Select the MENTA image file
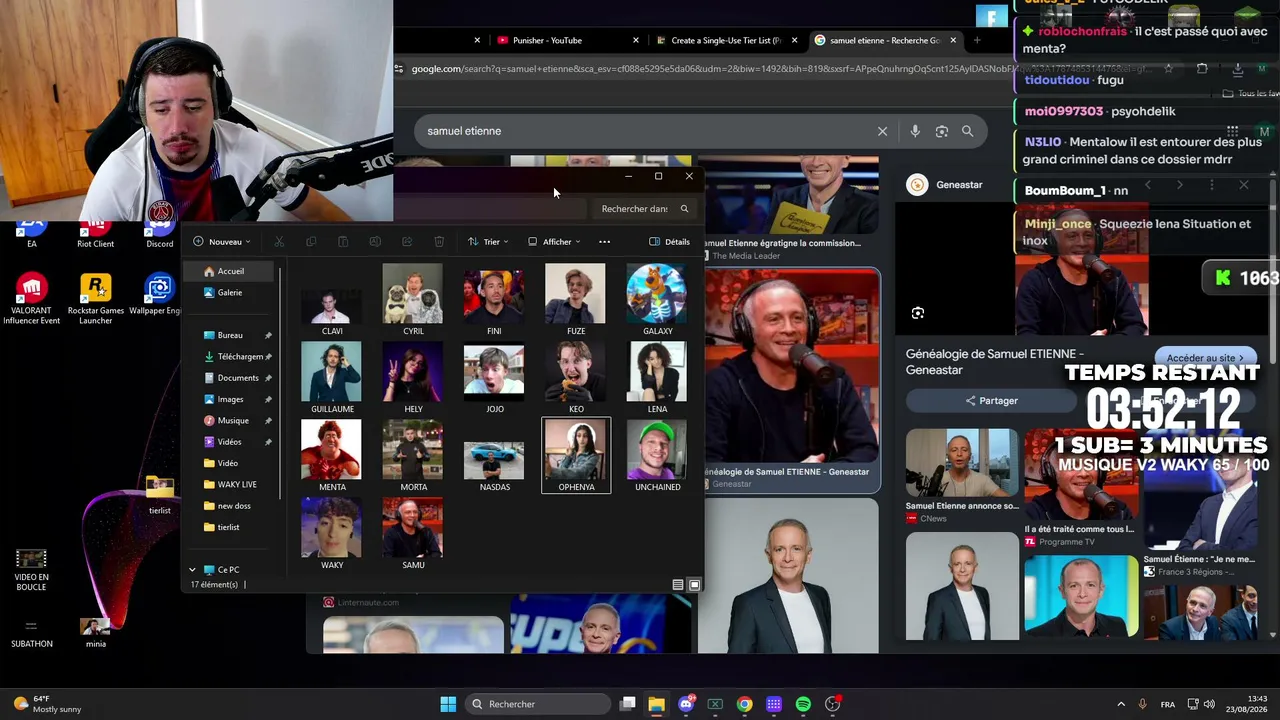 (x=332, y=456)
